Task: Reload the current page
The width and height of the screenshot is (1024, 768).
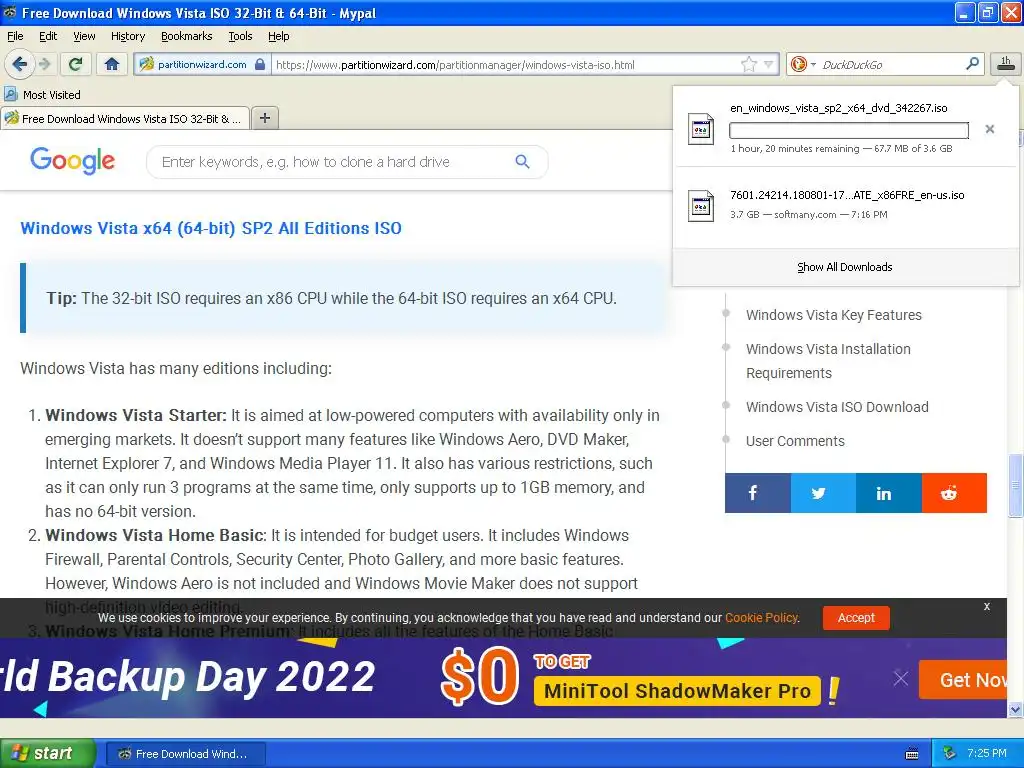Action: [x=76, y=64]
